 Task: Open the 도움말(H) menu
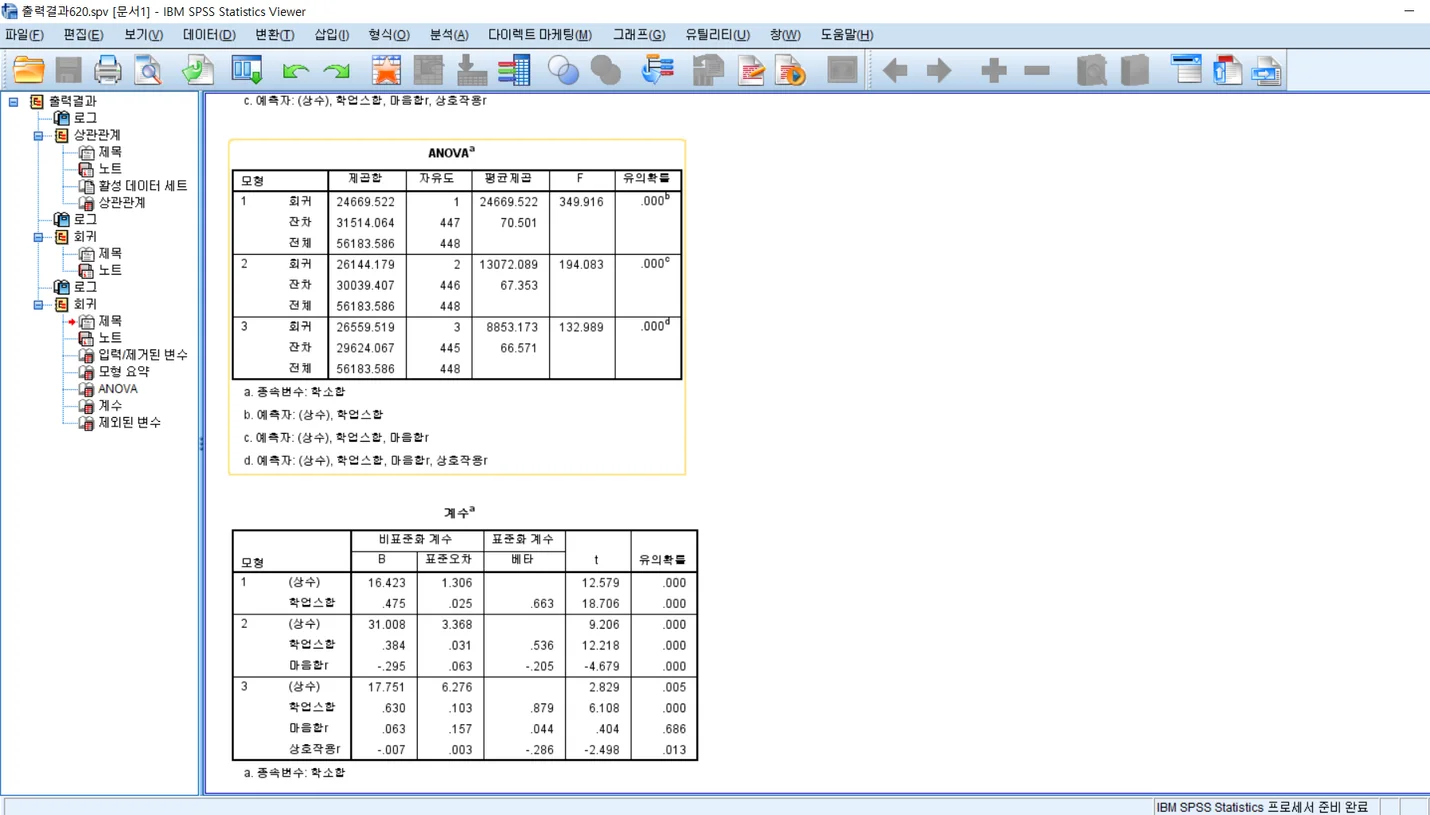[x=847, y=35]
